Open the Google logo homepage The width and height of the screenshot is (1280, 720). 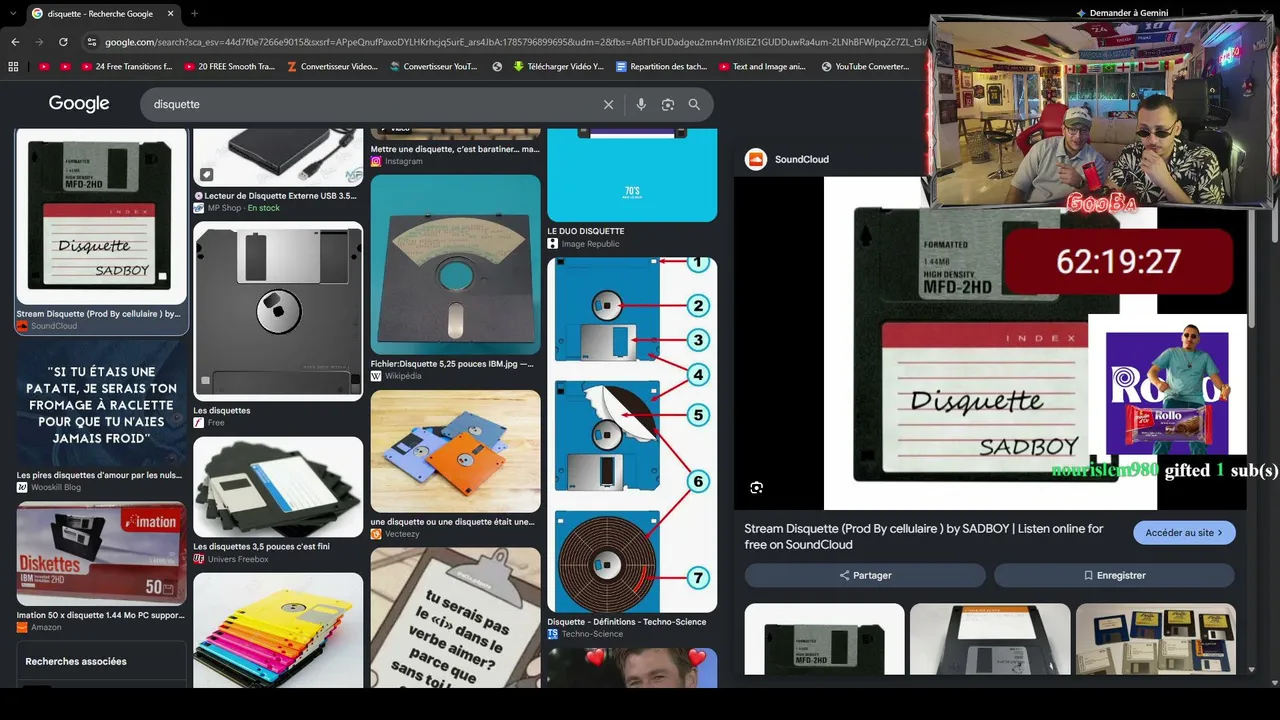point(79,104)
